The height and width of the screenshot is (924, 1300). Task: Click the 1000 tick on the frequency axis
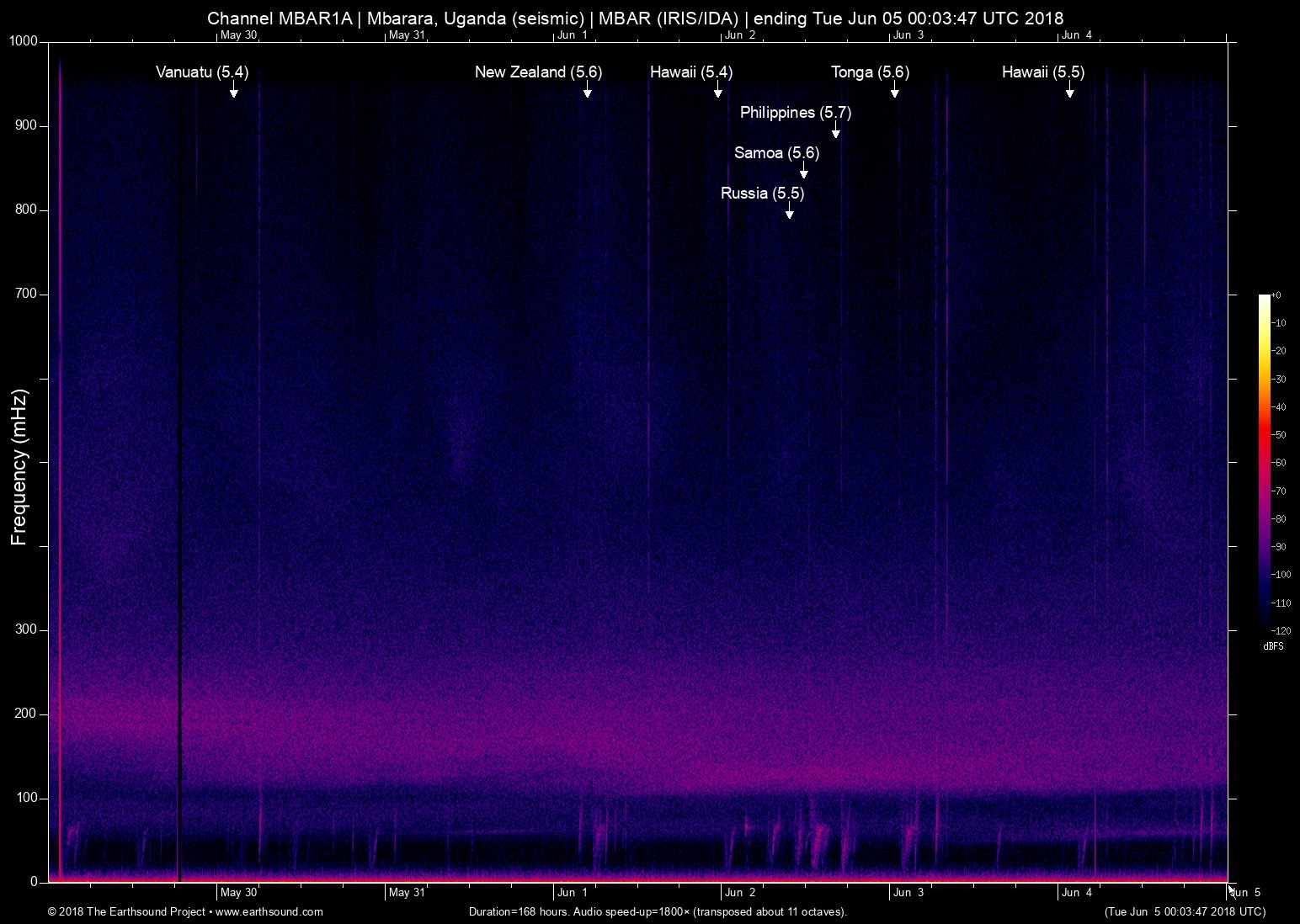24,41
